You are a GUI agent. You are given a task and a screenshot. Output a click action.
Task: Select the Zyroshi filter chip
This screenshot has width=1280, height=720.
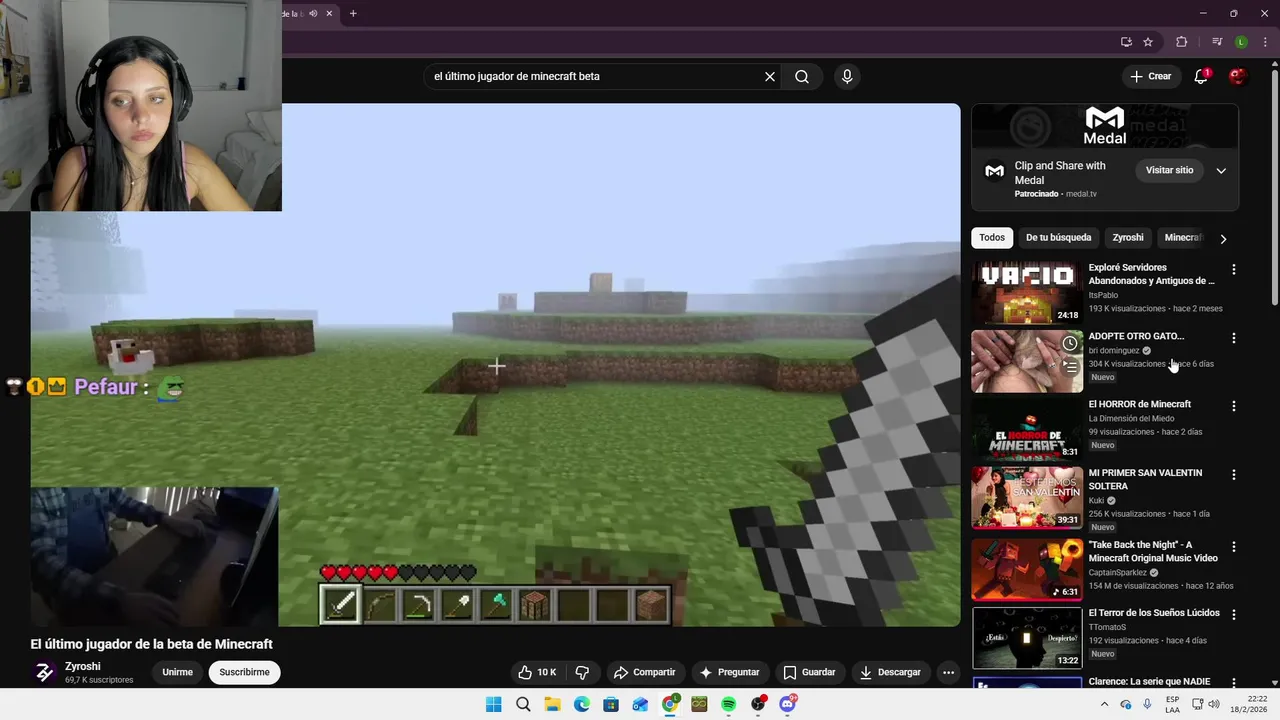[1128, 238]
